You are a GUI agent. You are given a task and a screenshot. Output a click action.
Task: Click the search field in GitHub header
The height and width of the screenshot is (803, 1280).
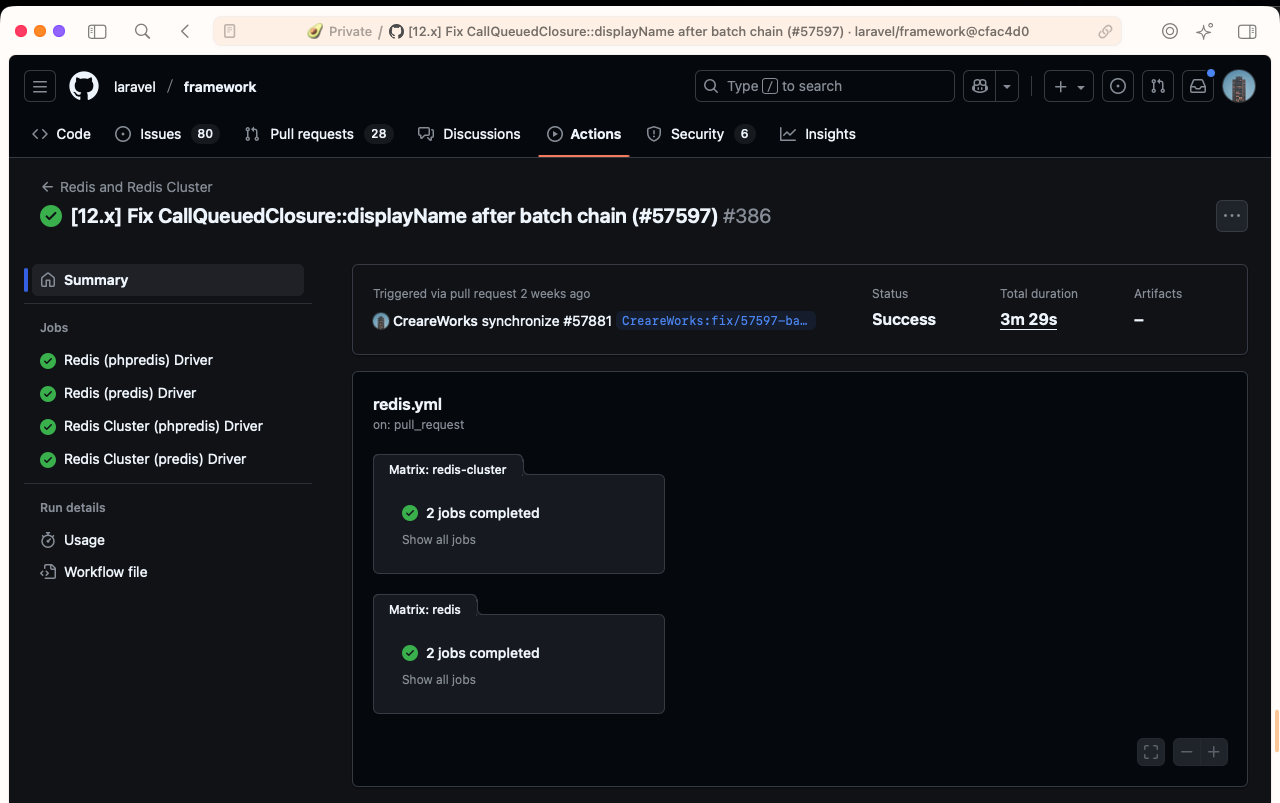pyautogui.click(x=825, y=87)
